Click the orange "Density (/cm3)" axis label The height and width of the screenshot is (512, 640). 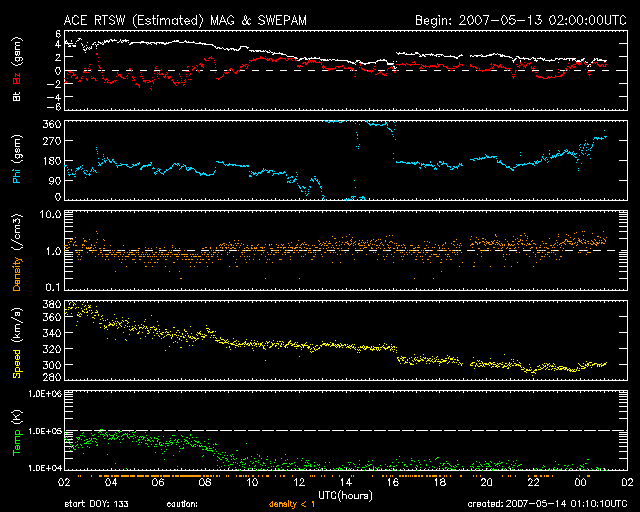click(17, 253)
